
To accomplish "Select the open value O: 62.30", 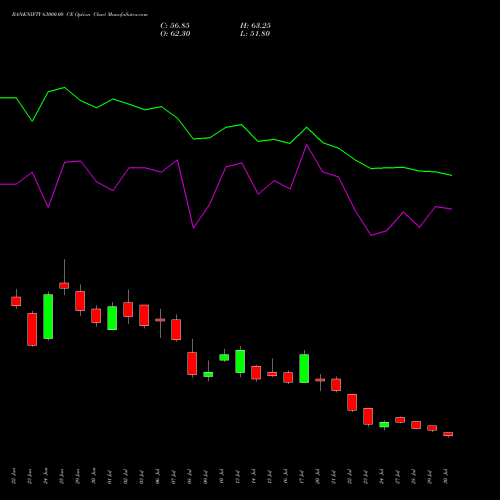I will pos(175,34).
